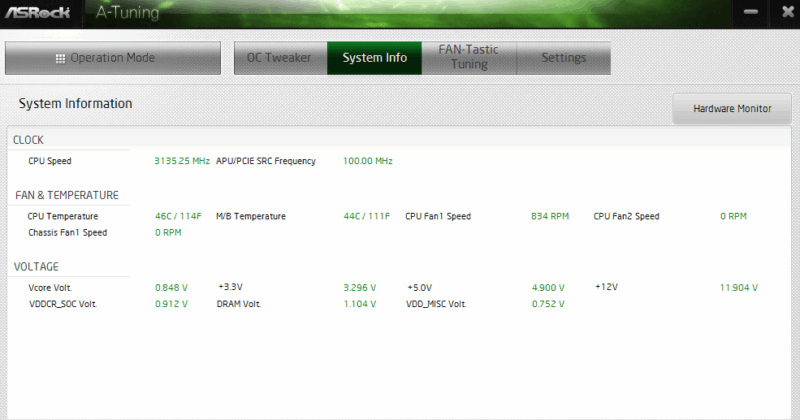This screenshot has height=420, width=800.
Task: Select the CPU Fan2 Speed label
Action: (x=626, y=216)
